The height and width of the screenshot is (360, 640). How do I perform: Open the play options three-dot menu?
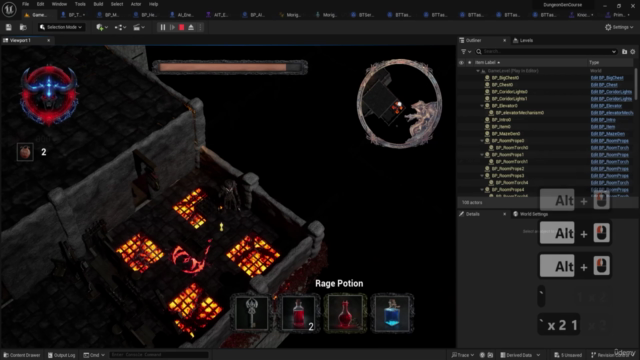pyautogui.click(x=200, y=27)
